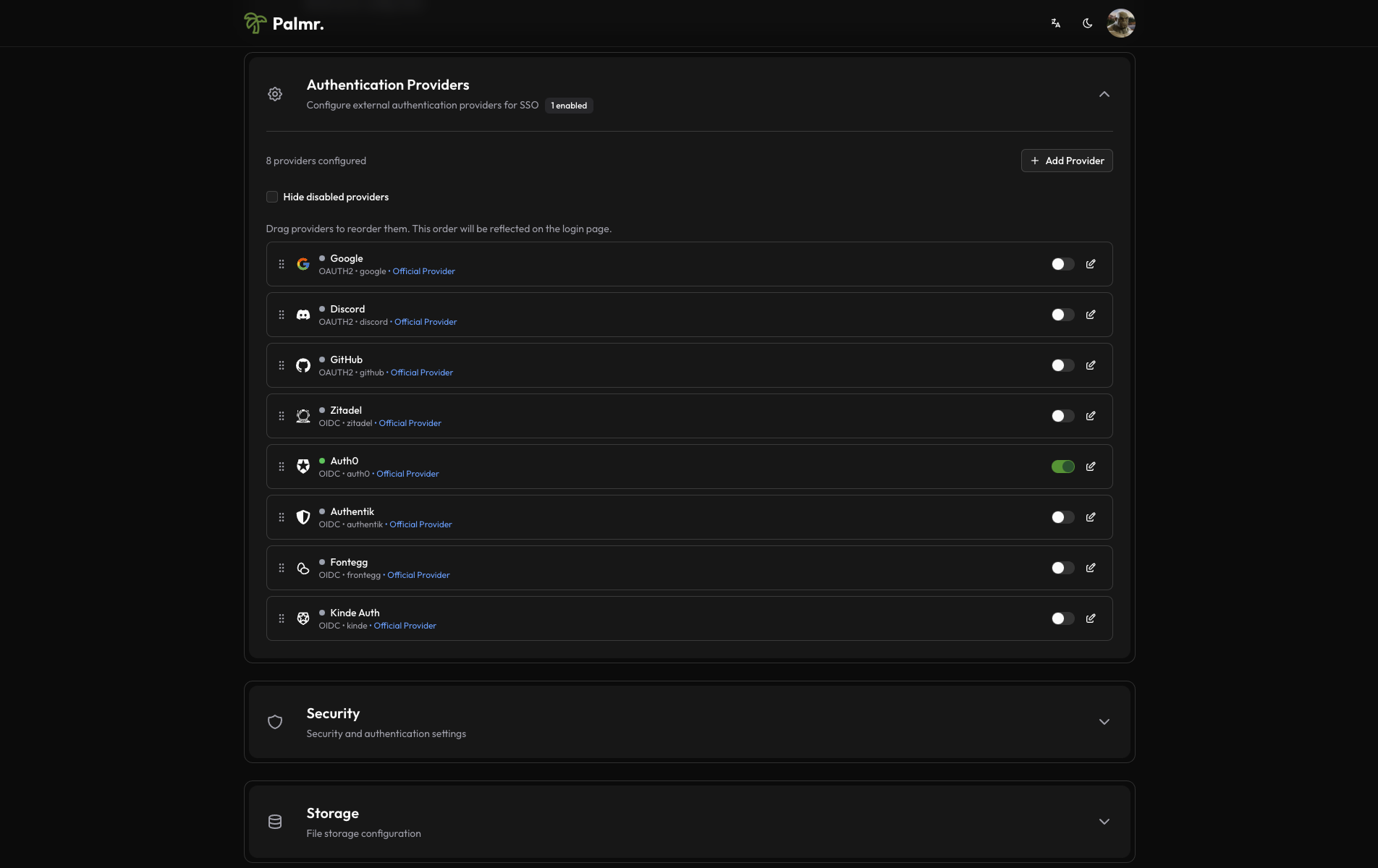Click the Storage section heading
Image resolution: width=1378 pixels, height=868 pixels.
[x=333, y=813]
